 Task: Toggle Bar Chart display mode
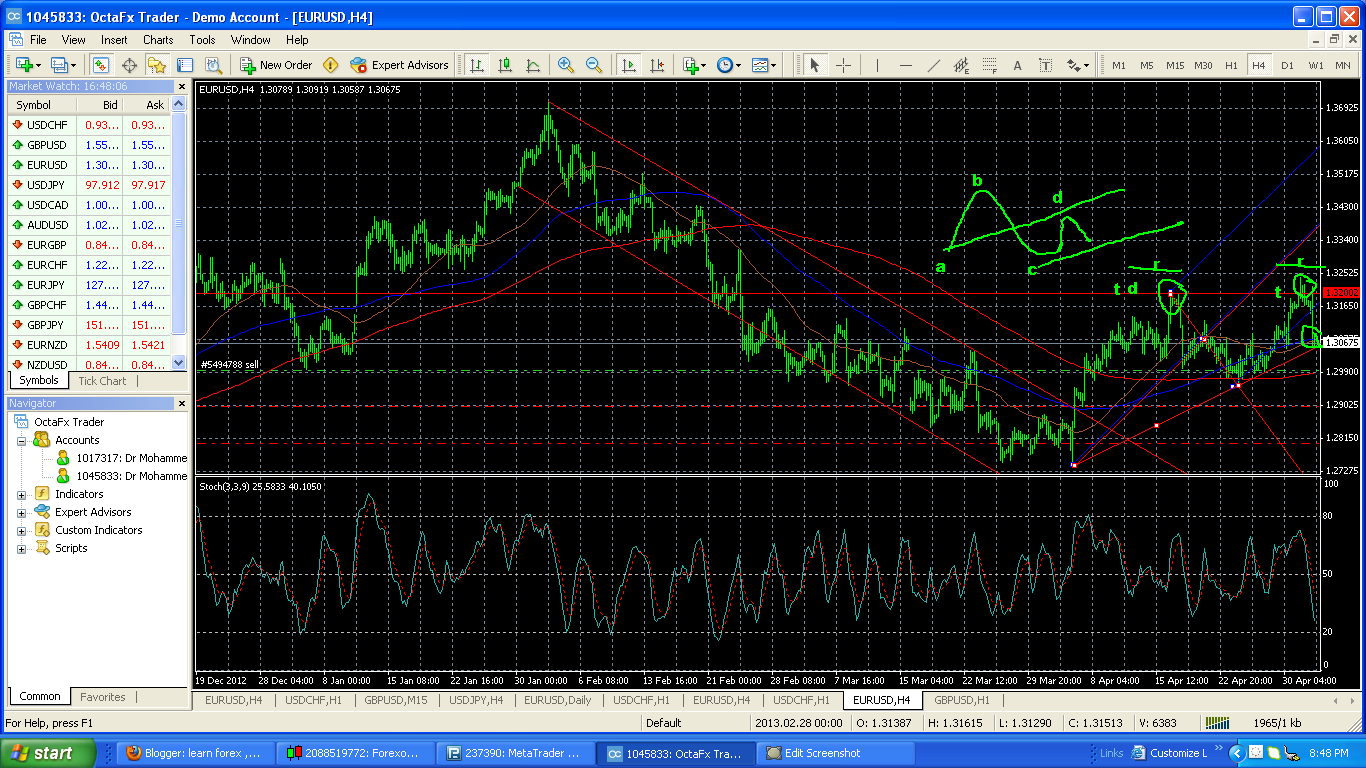(x=477, y=65)
